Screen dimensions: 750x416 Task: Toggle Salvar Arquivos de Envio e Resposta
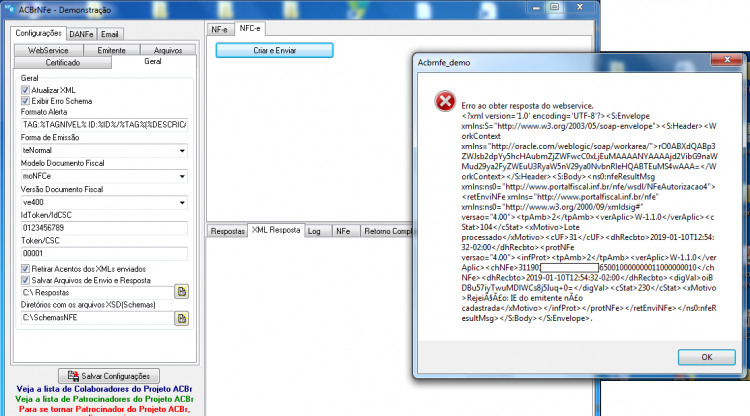pos(25,280)
